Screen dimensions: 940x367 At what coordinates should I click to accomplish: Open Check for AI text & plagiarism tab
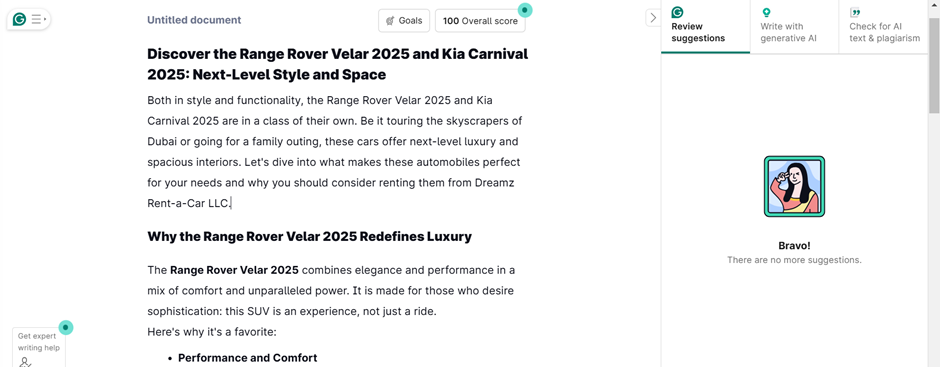pos(884,26)
